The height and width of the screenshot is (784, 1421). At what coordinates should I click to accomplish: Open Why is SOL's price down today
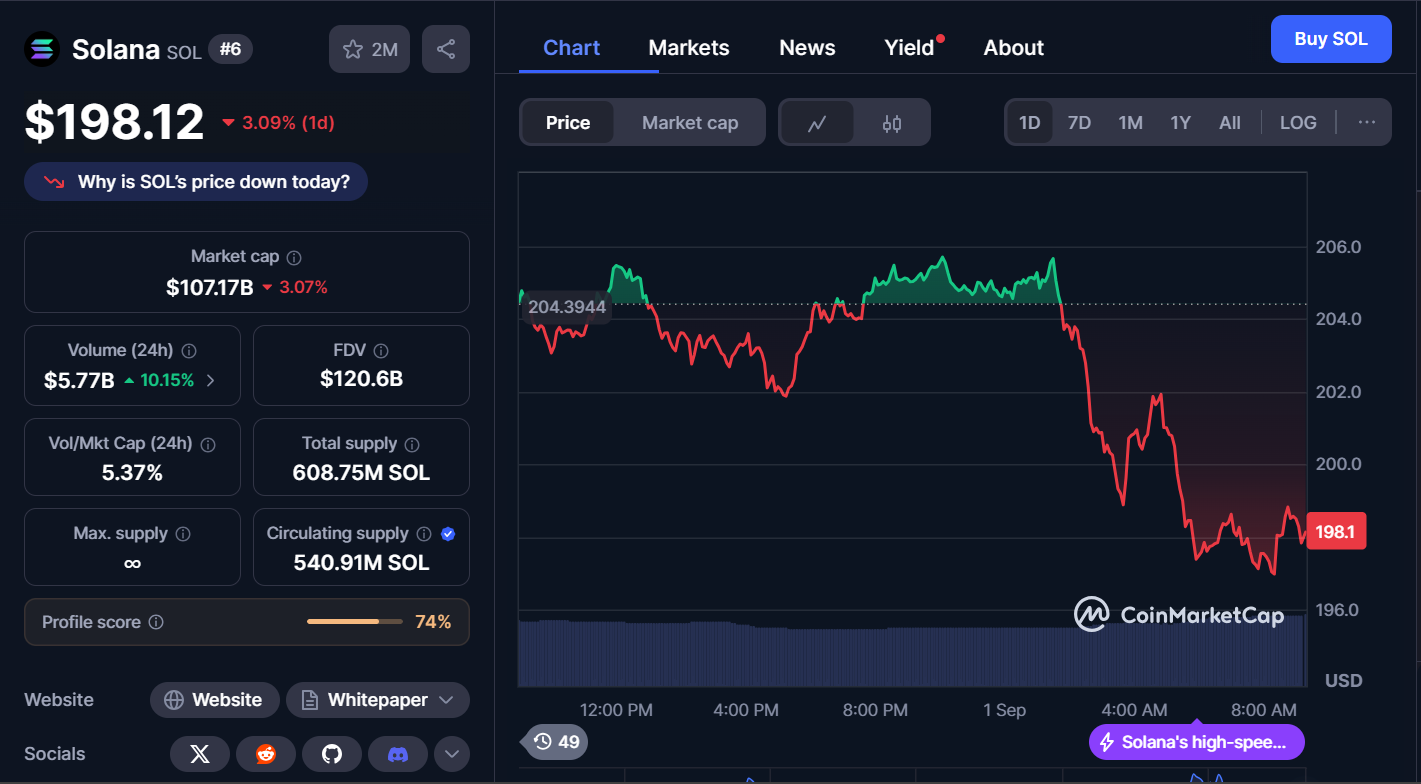click(196, 182)
